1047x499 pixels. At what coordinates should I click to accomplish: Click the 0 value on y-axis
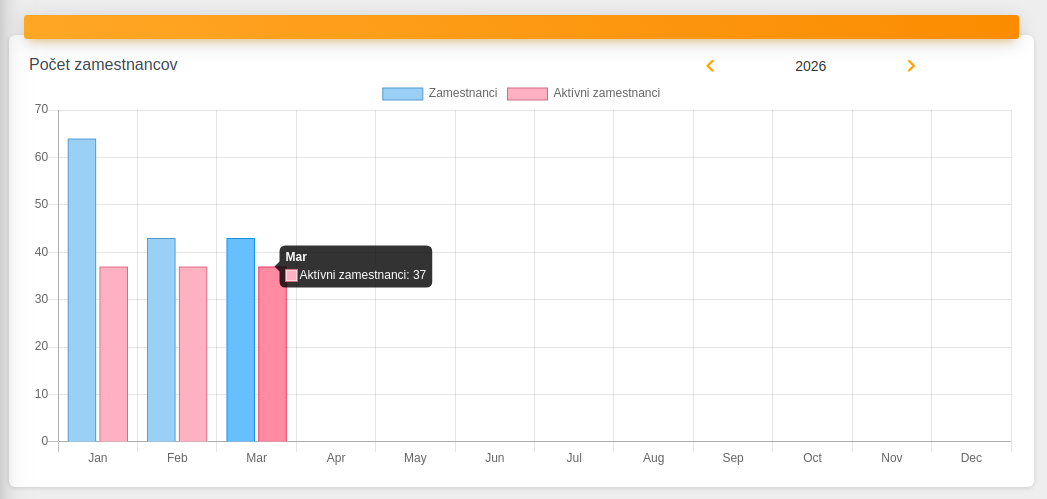(x=45, y=441)
